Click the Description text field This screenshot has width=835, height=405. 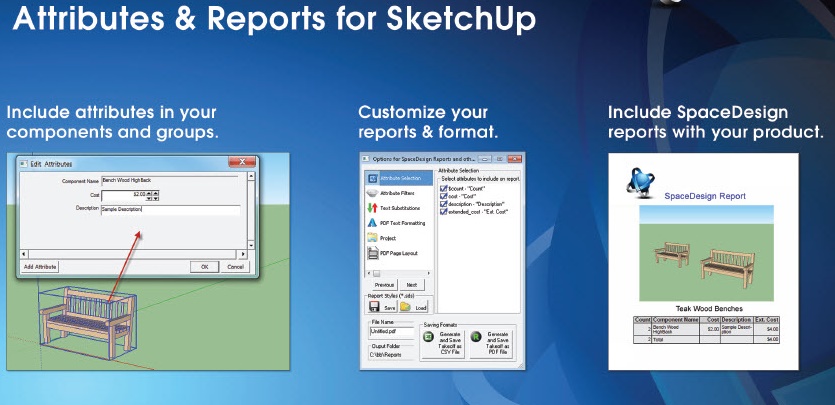click(170, 210)
